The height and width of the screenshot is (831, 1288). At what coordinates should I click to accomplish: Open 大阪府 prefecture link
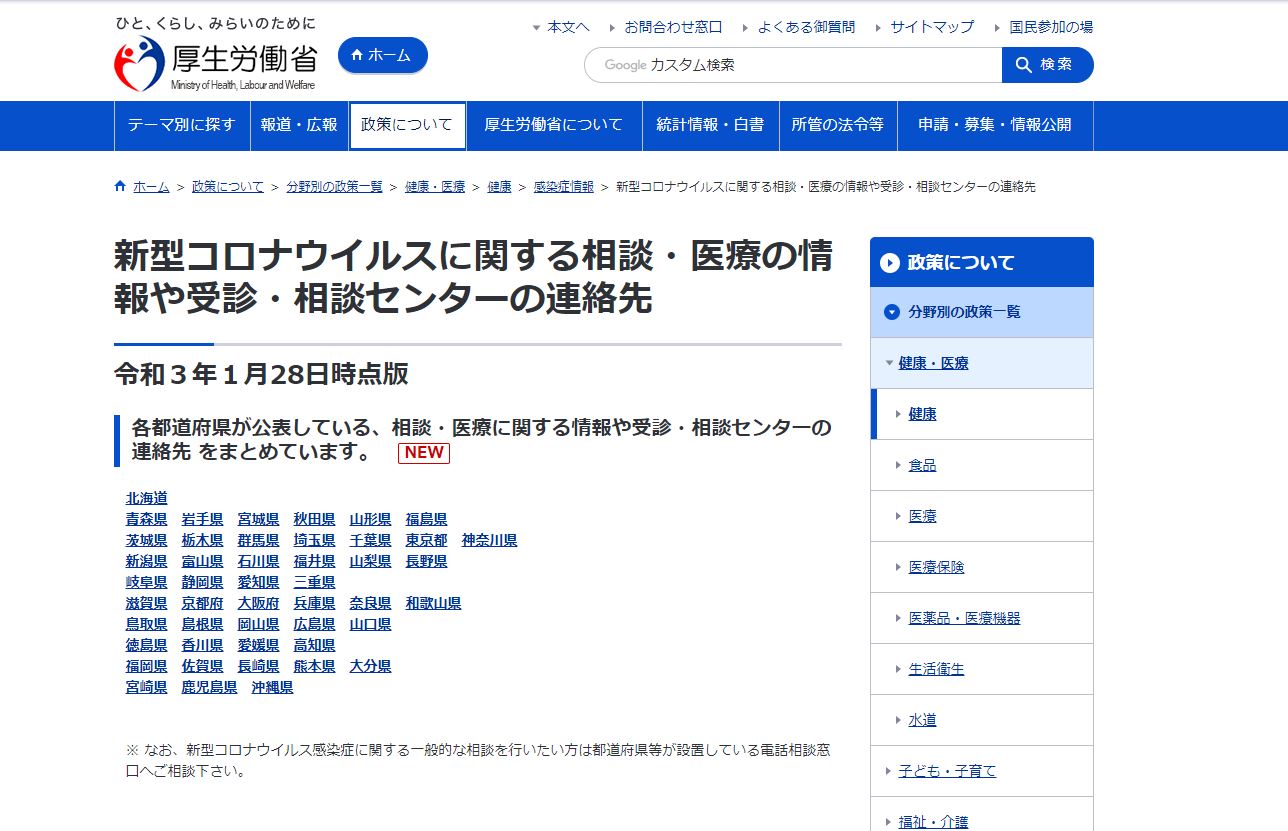tap(259, 603)
